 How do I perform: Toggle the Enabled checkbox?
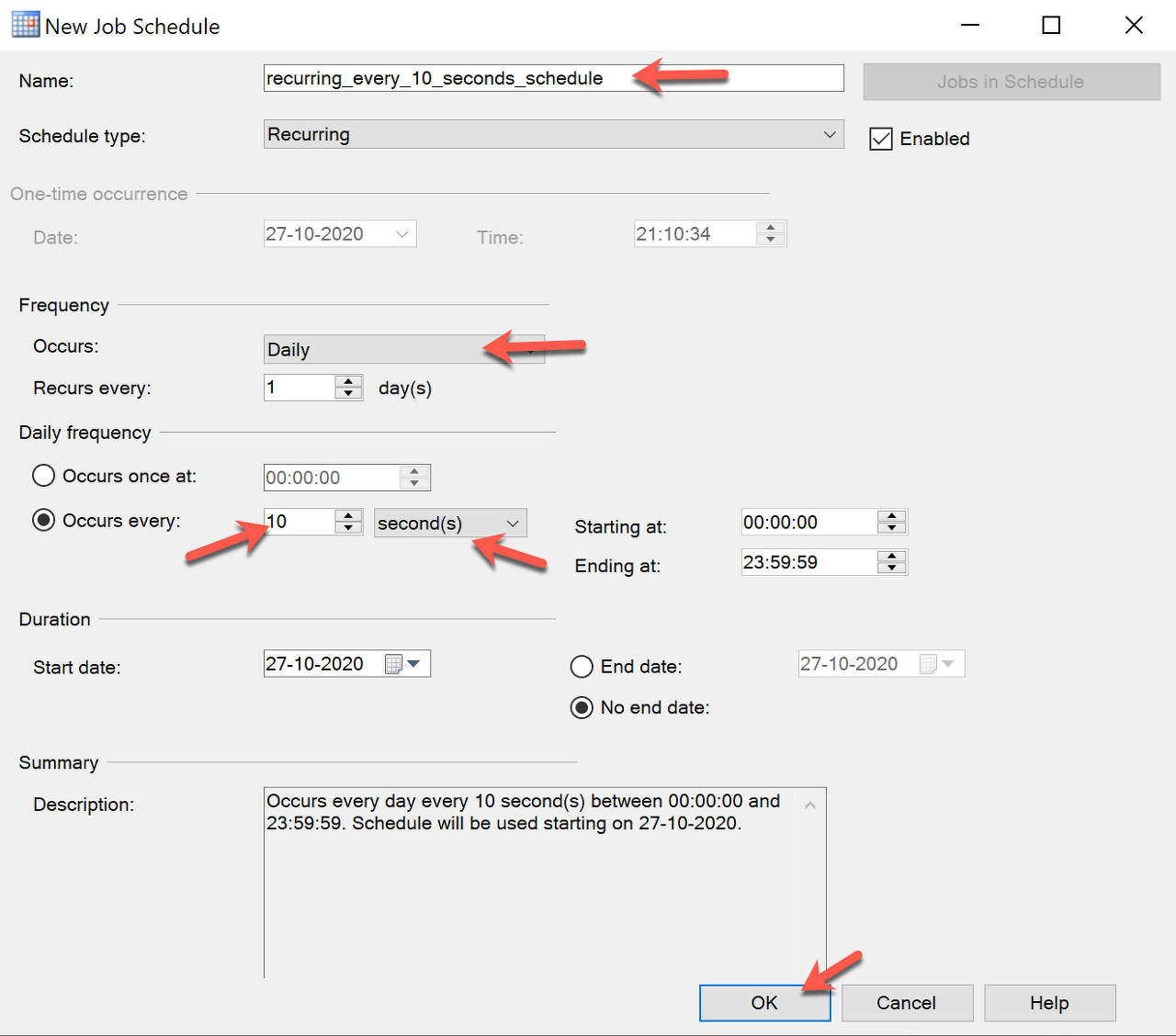tap(881, 139)
